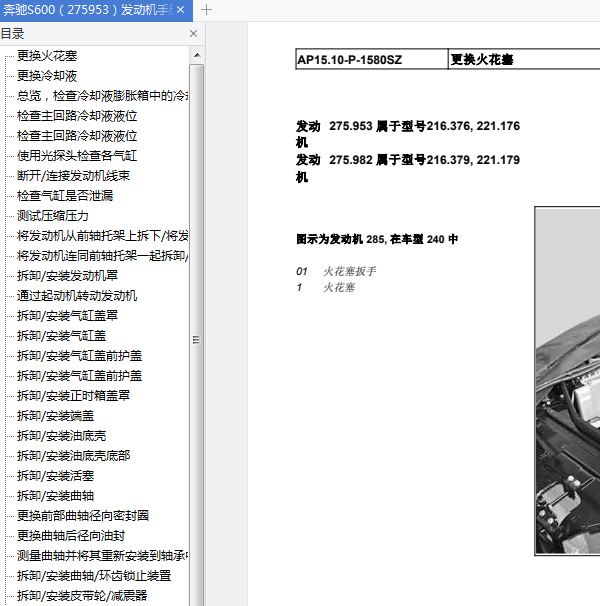Image resolution: width=600 pixels, height=606 pixels.
Task: Open 拆卸/安装曲轴/环齿锁止装置
Action: click(94, 576)
